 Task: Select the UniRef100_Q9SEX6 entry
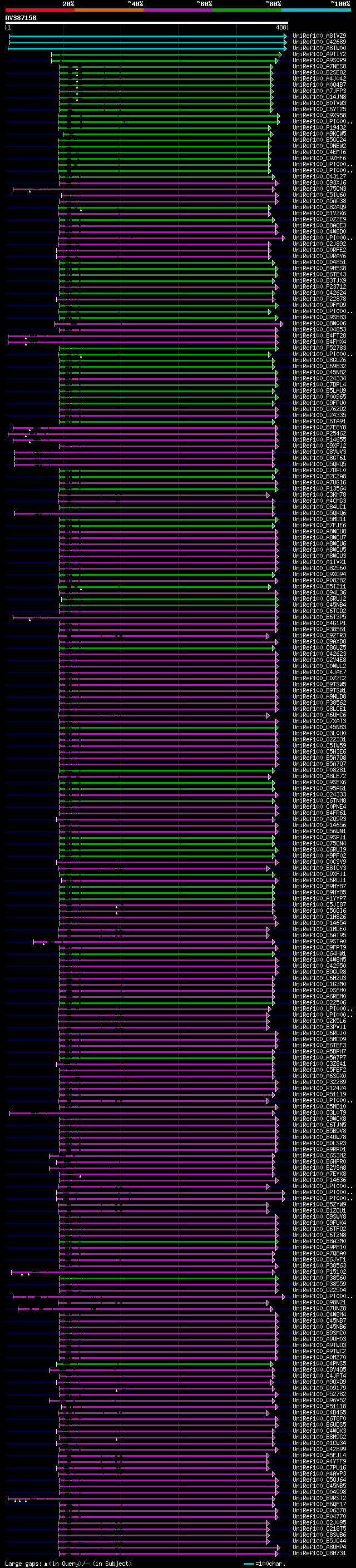click(x=319, y=782)
